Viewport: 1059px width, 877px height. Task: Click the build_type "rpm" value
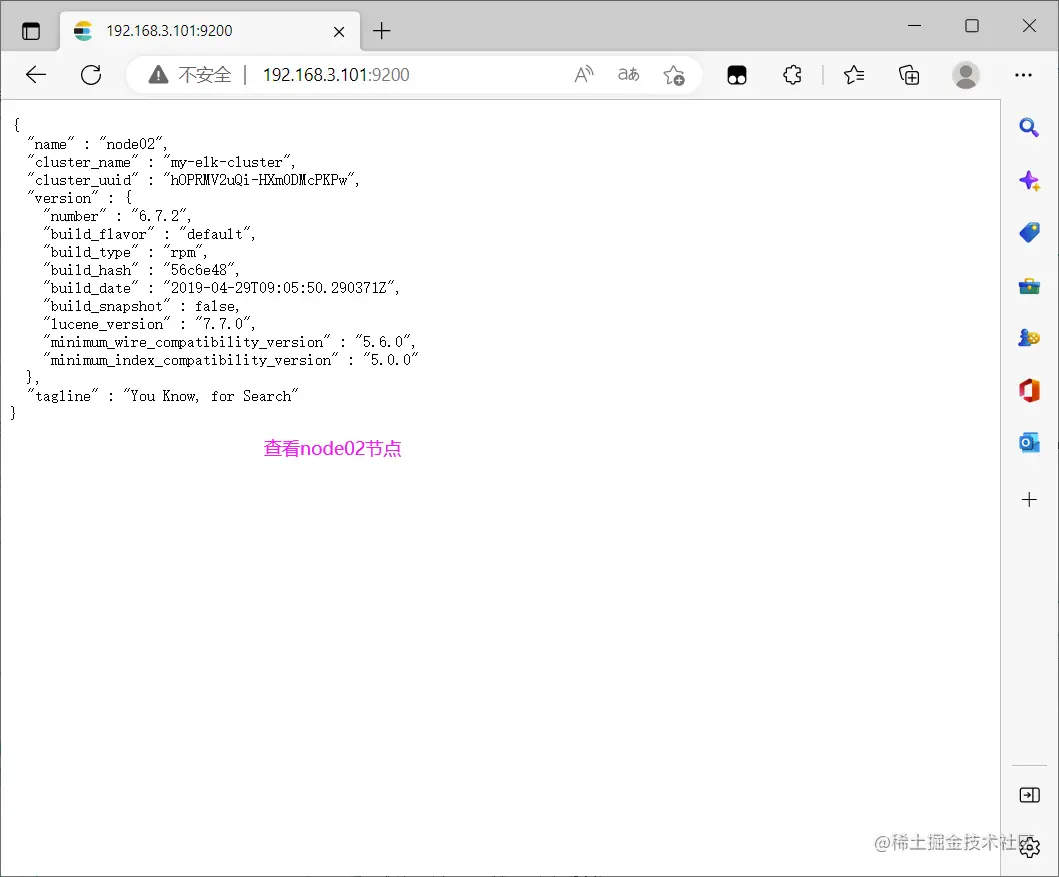point(183,253)
